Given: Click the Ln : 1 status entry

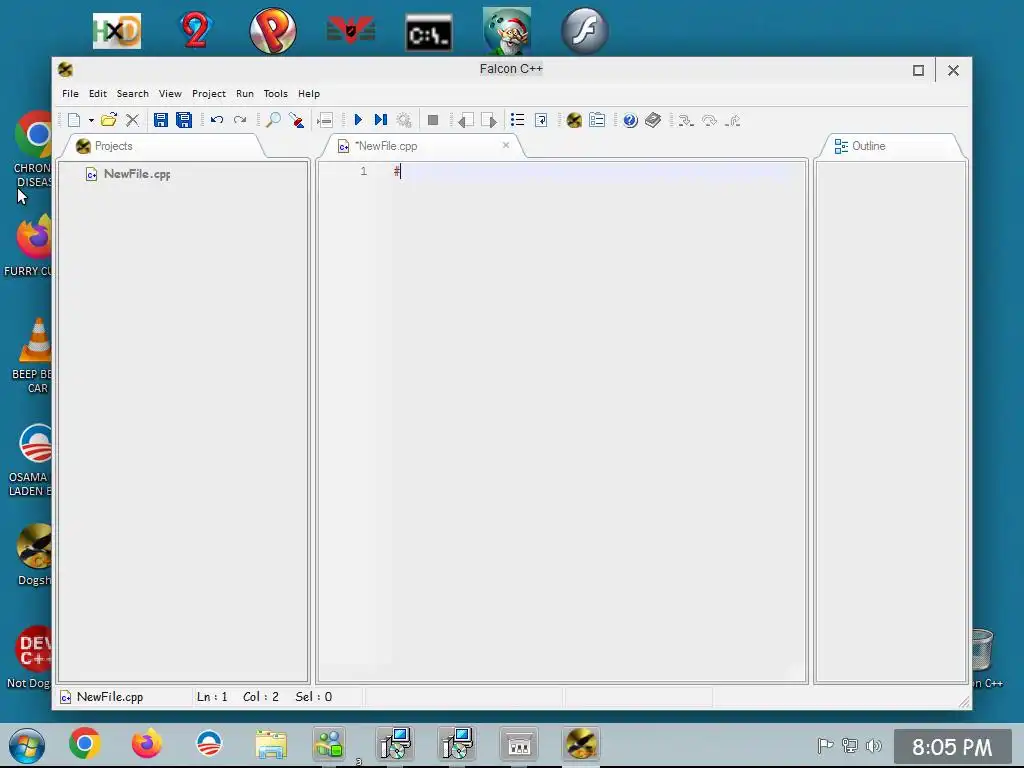Looking at the screenshot, I should [x=212, y=697].
